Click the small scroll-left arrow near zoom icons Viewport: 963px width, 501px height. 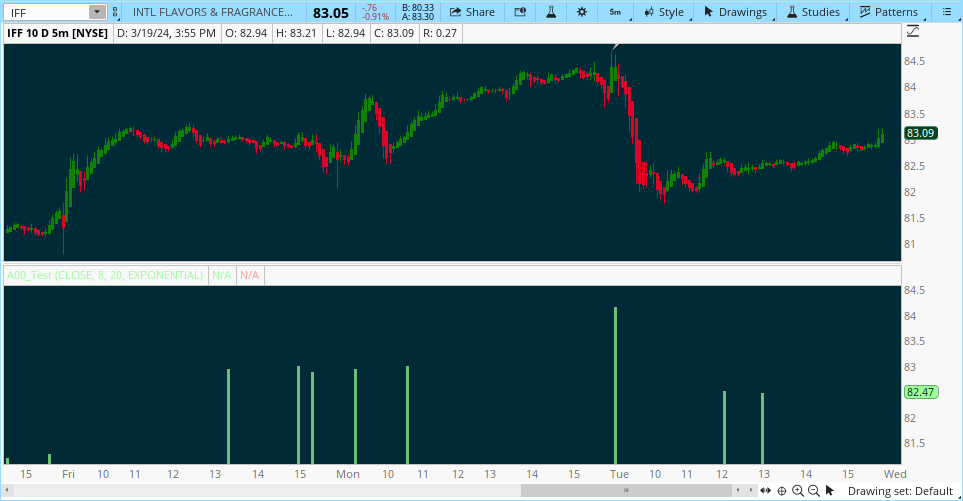pos(738,490)
